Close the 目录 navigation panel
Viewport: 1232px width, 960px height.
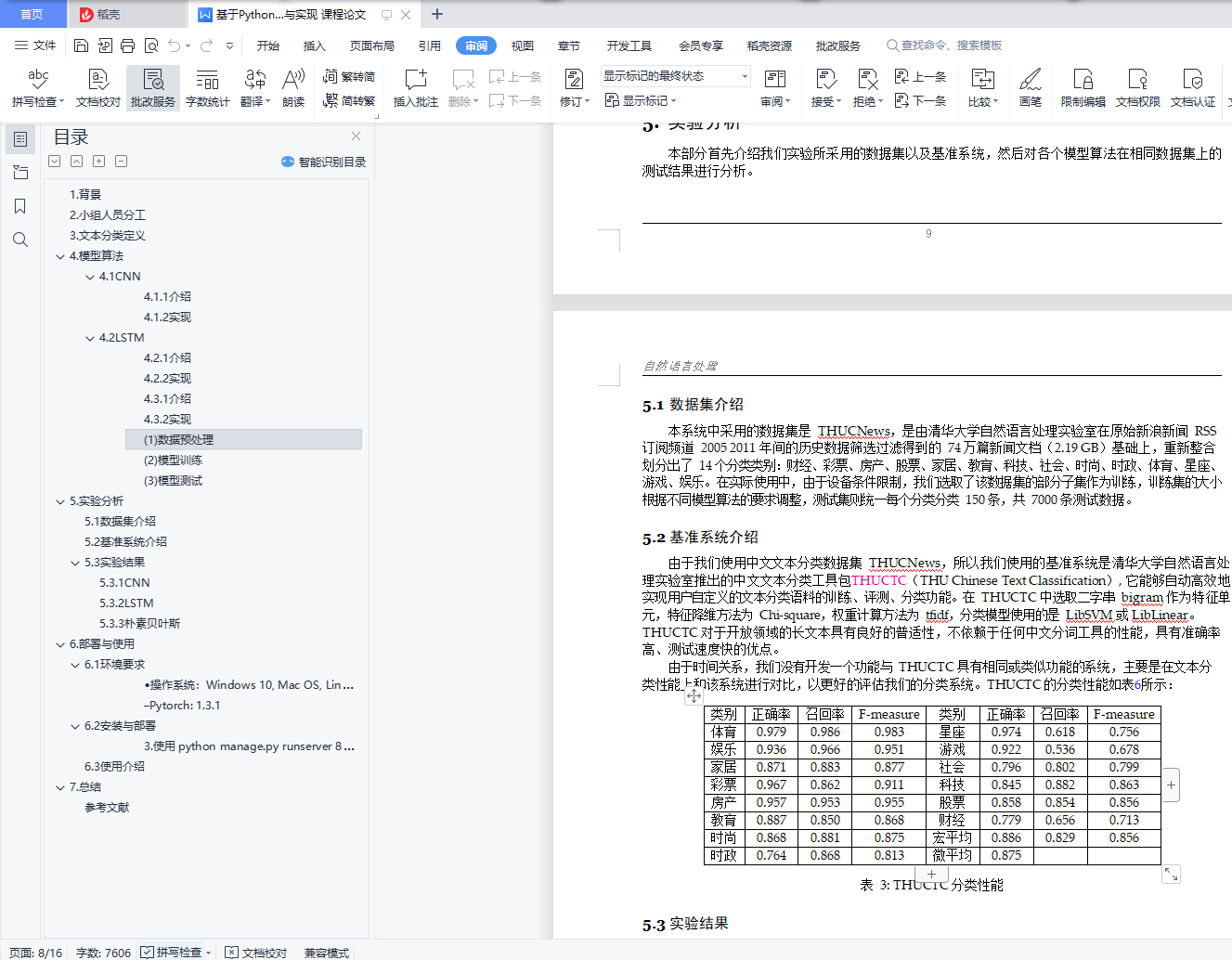pyautogui.click(x=356, y=136)
